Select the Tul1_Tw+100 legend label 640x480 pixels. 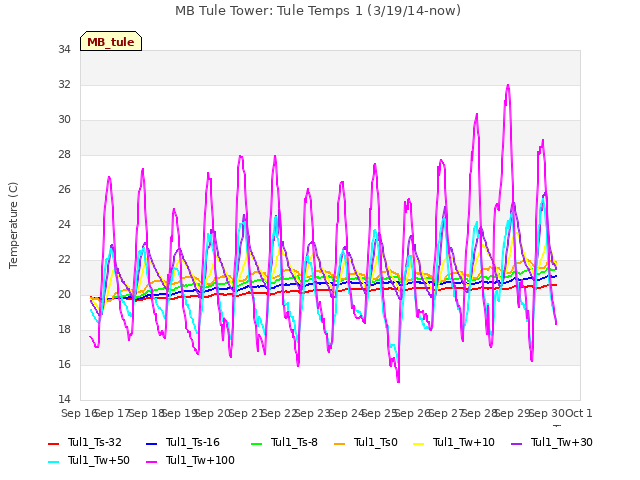coord(200,460)
